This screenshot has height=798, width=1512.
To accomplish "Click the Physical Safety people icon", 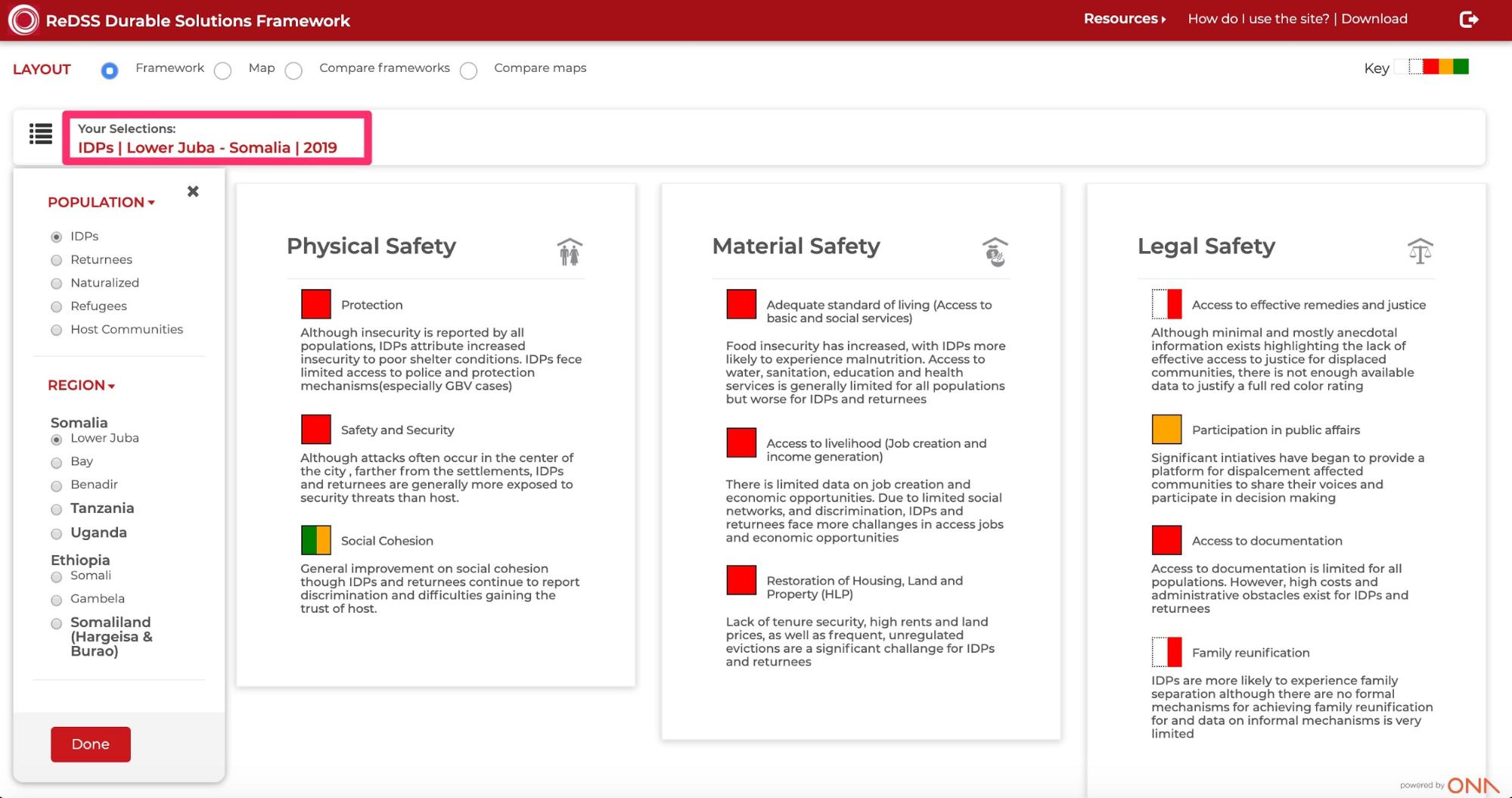I will click(x=570, y=252).
